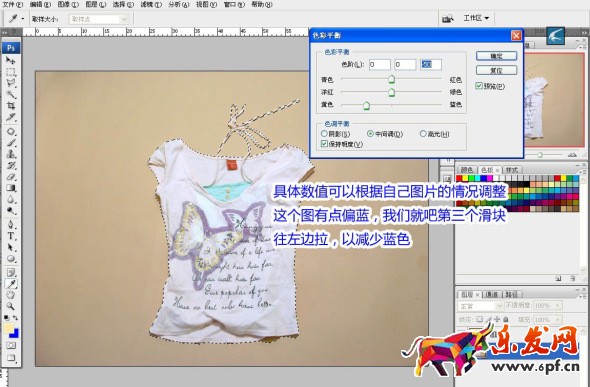The height and width of the screenshot is (387, 590).
Task: Click the trash icon in Swatches panel
Action: point(572,279)
